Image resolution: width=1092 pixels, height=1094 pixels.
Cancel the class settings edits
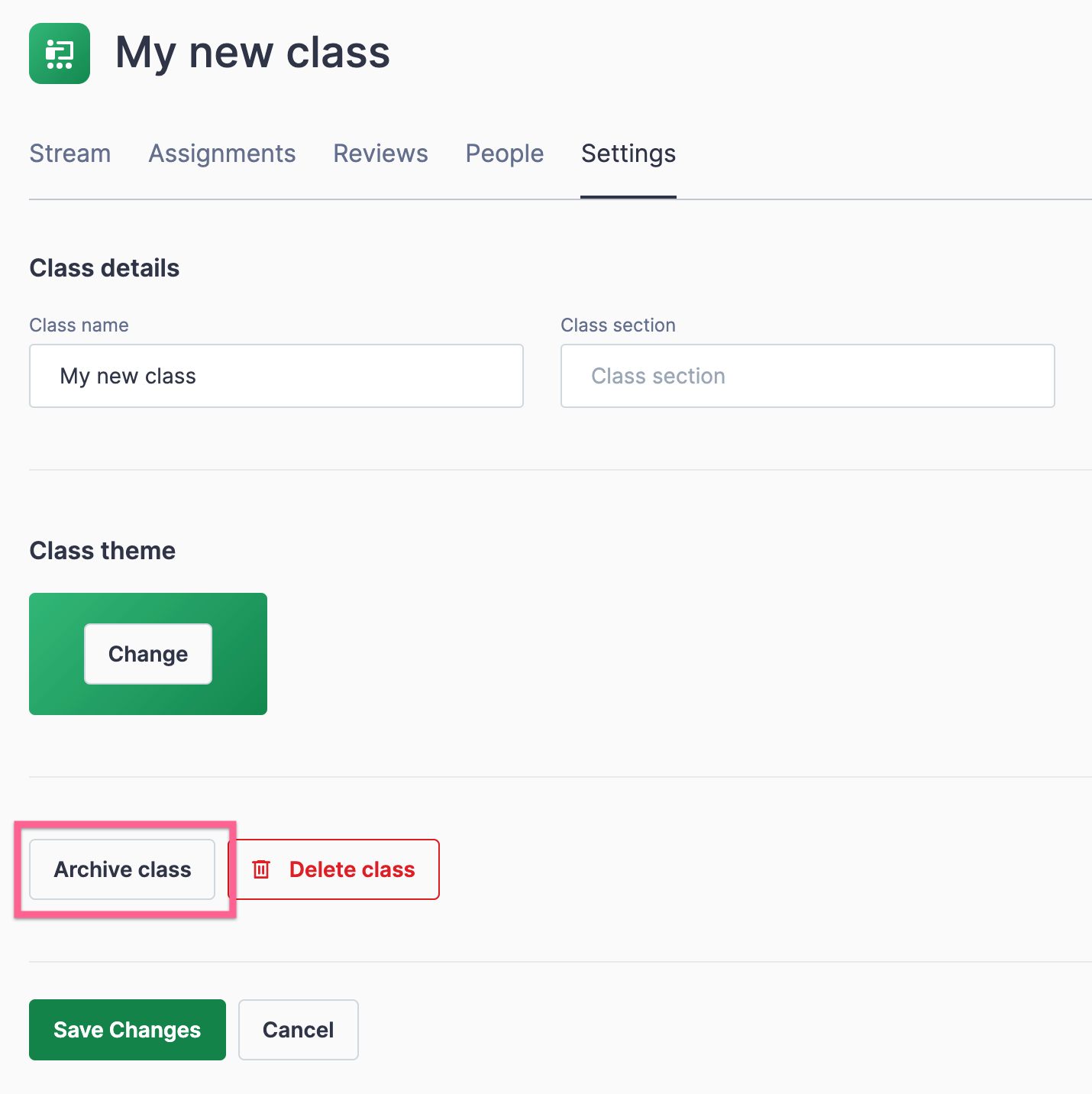(298, 1030)
